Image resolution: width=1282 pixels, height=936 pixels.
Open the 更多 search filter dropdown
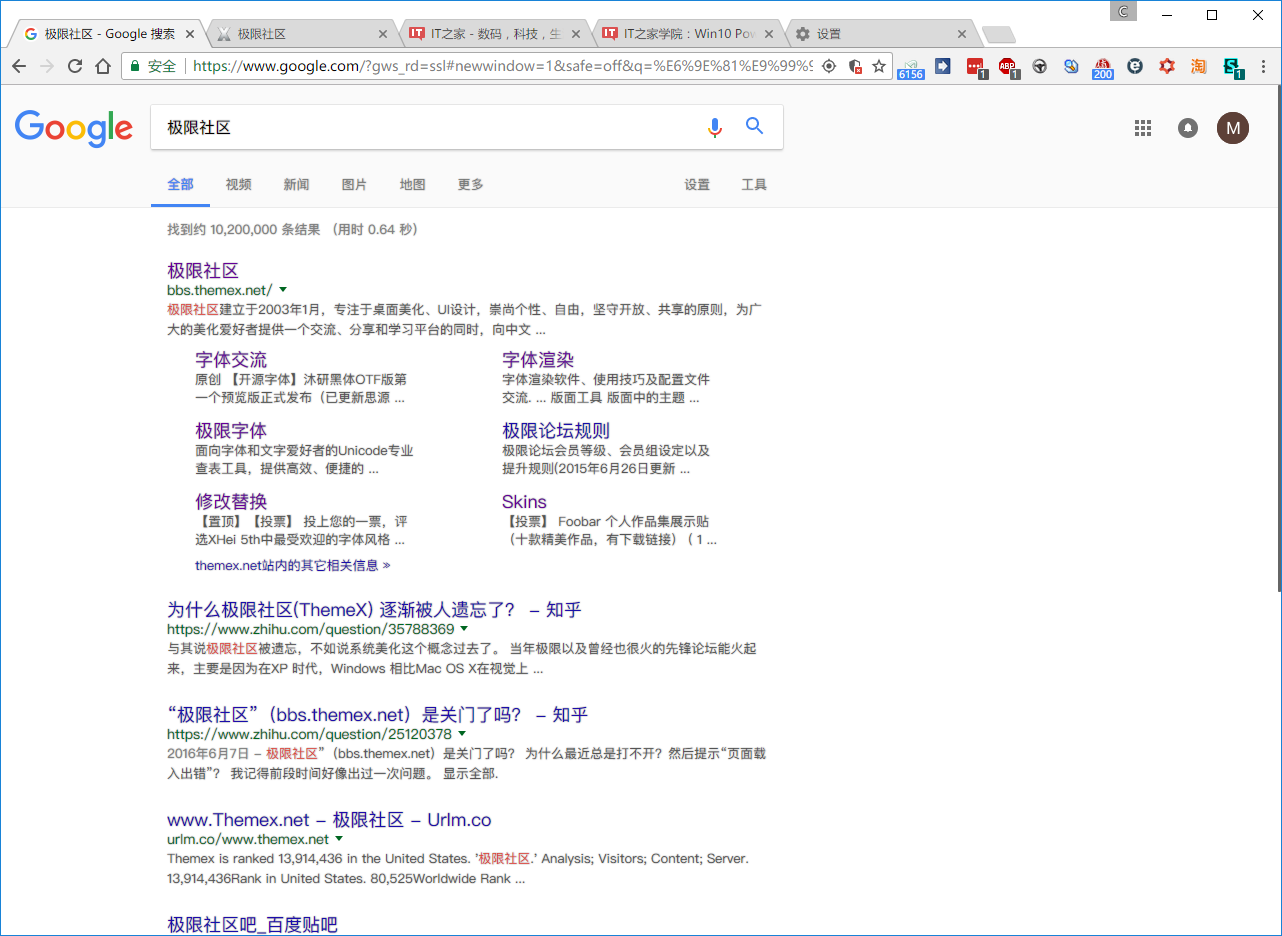coord(471,185)
